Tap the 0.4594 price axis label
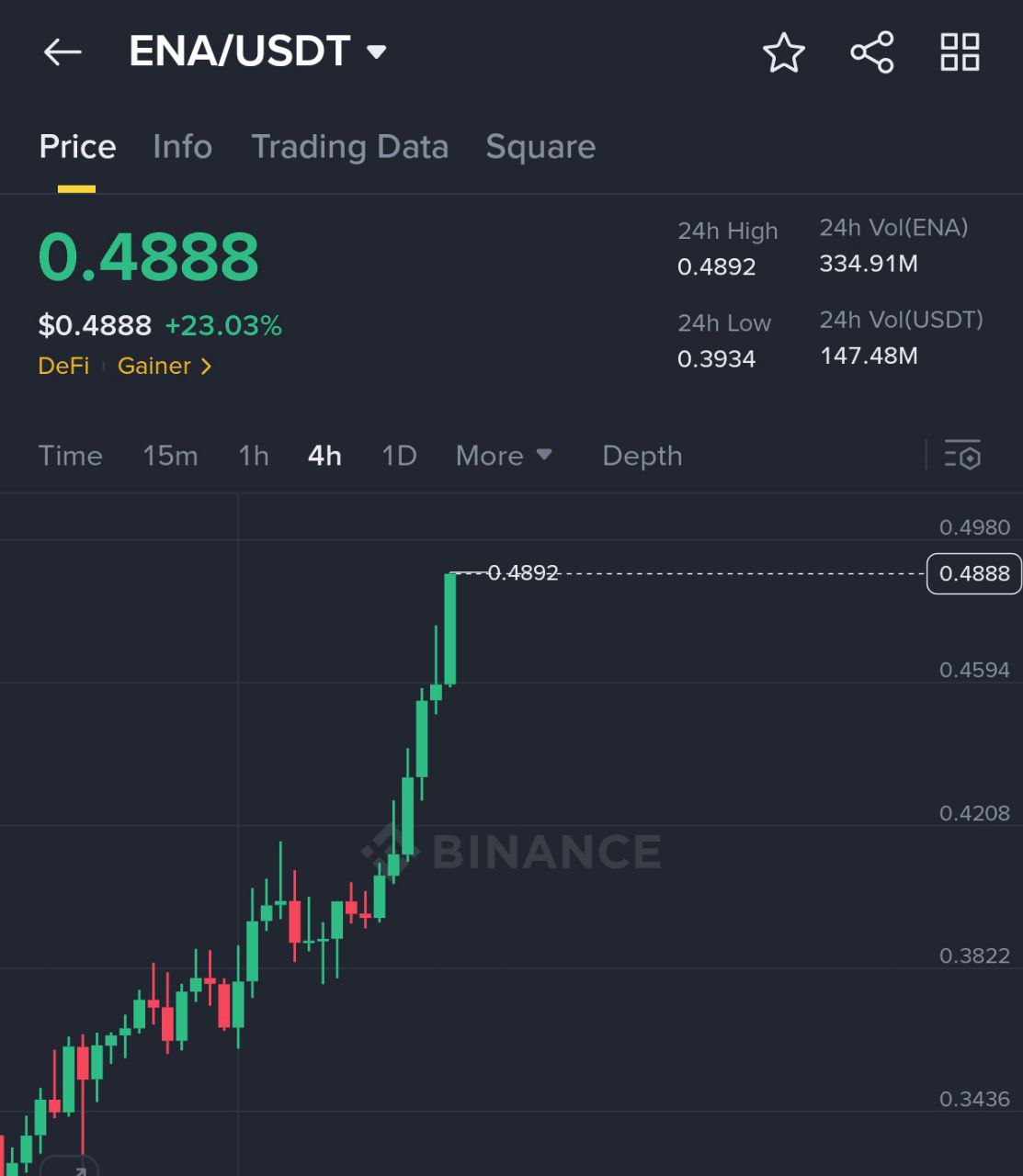Viewport: 1023px width, 1176px height. coord(974,670)
